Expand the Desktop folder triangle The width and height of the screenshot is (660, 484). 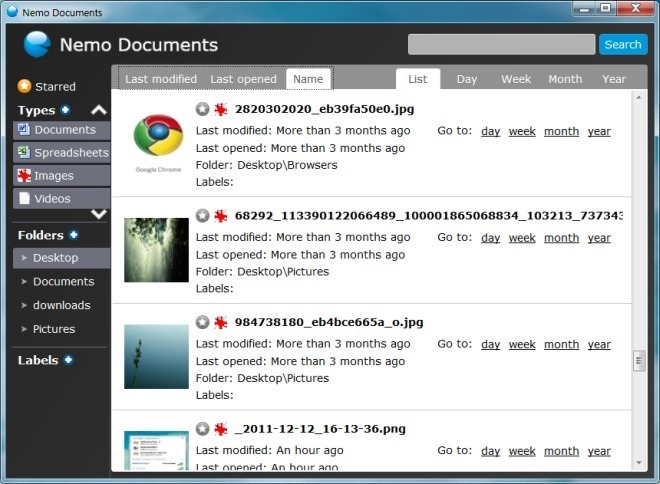coord(24,258)
